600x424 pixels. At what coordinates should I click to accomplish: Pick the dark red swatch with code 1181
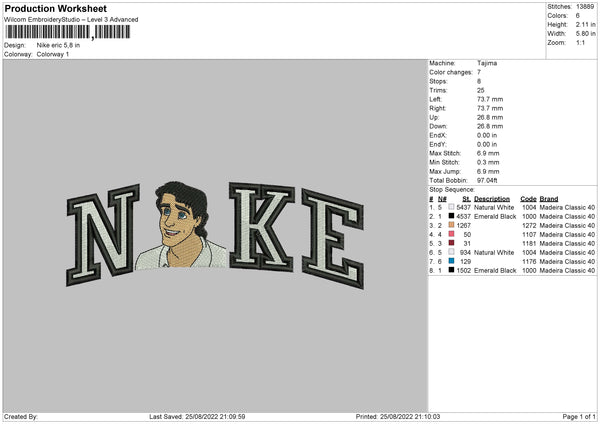(x=451, y=243)
